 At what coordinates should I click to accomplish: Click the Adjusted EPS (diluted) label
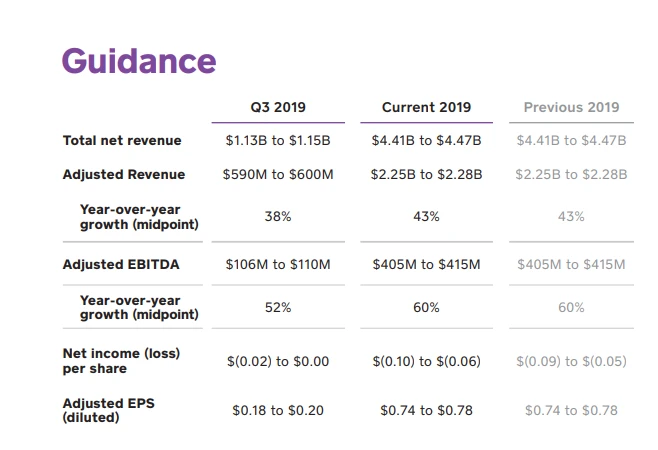pos(108,410)
